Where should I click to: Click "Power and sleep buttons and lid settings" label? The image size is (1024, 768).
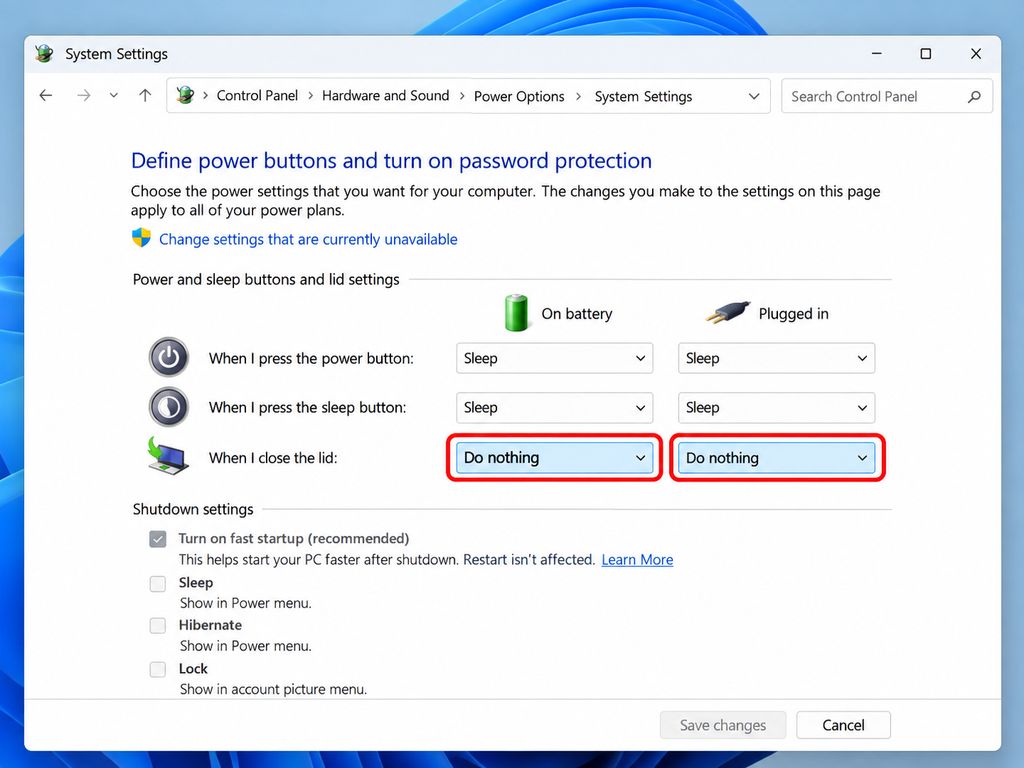coord(266,280)
